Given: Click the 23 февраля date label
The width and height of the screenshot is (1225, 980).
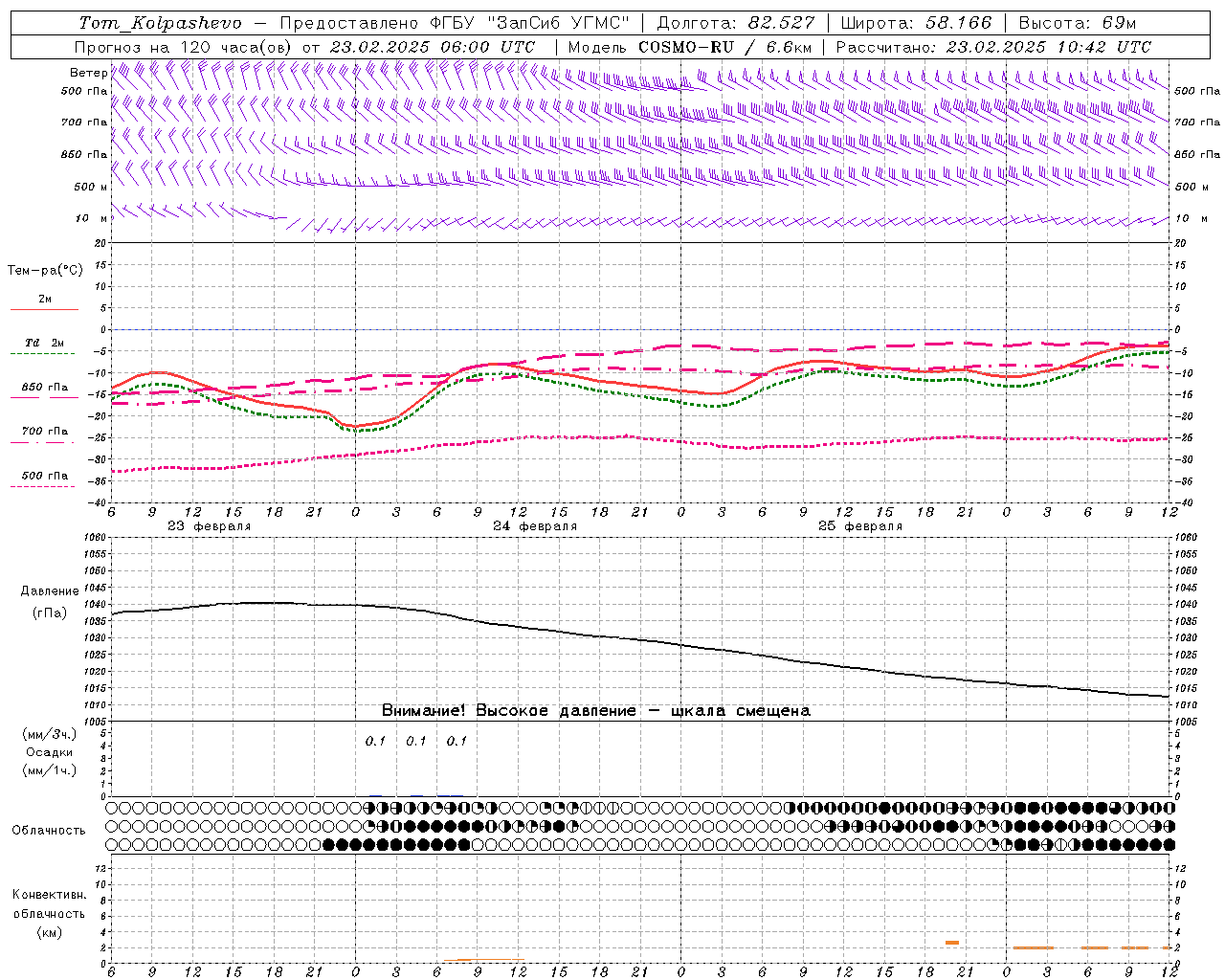Looking at the screenshot, I should [209, 526].
